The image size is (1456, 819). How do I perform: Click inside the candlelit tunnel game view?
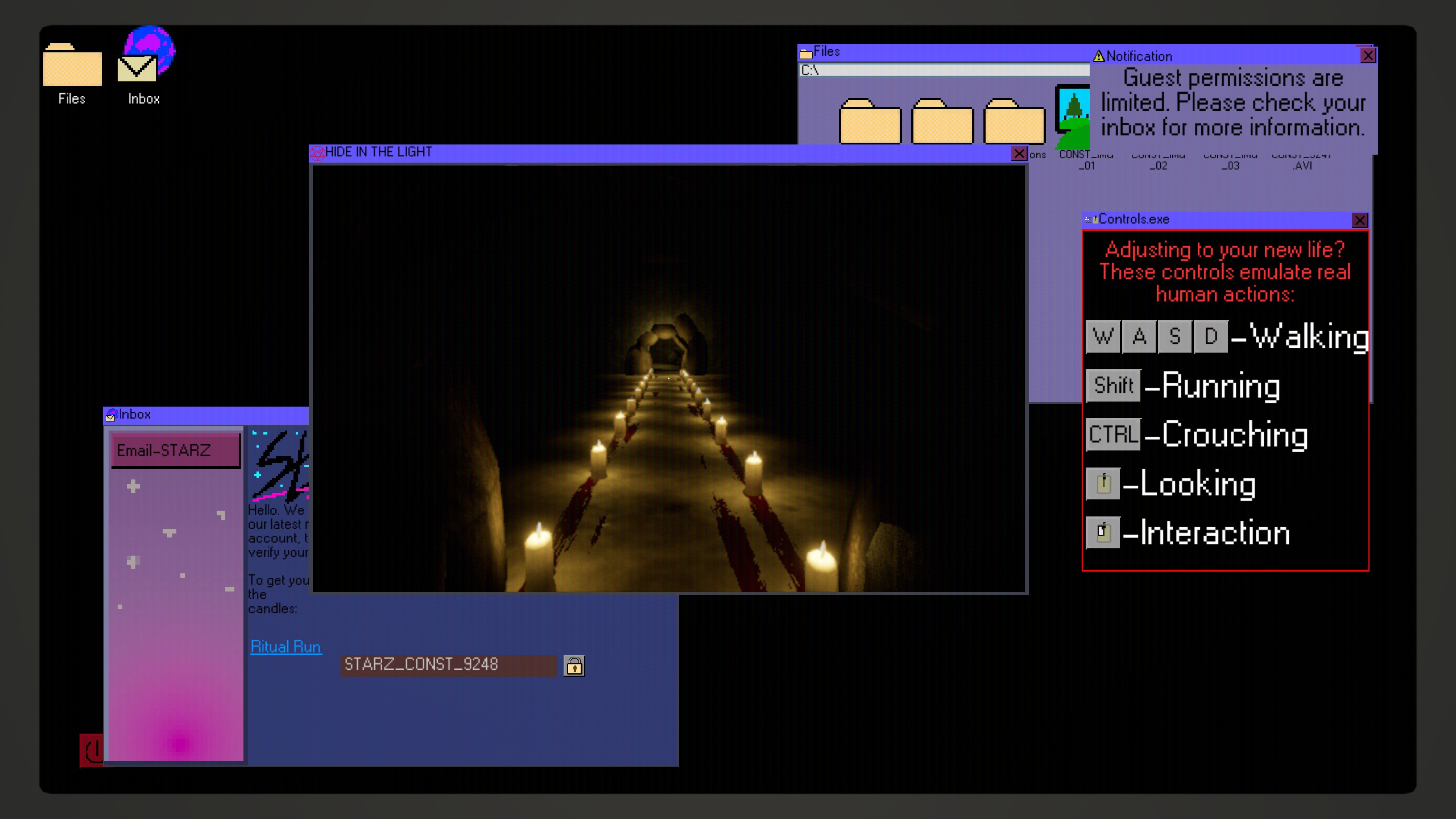pos(668,378)
